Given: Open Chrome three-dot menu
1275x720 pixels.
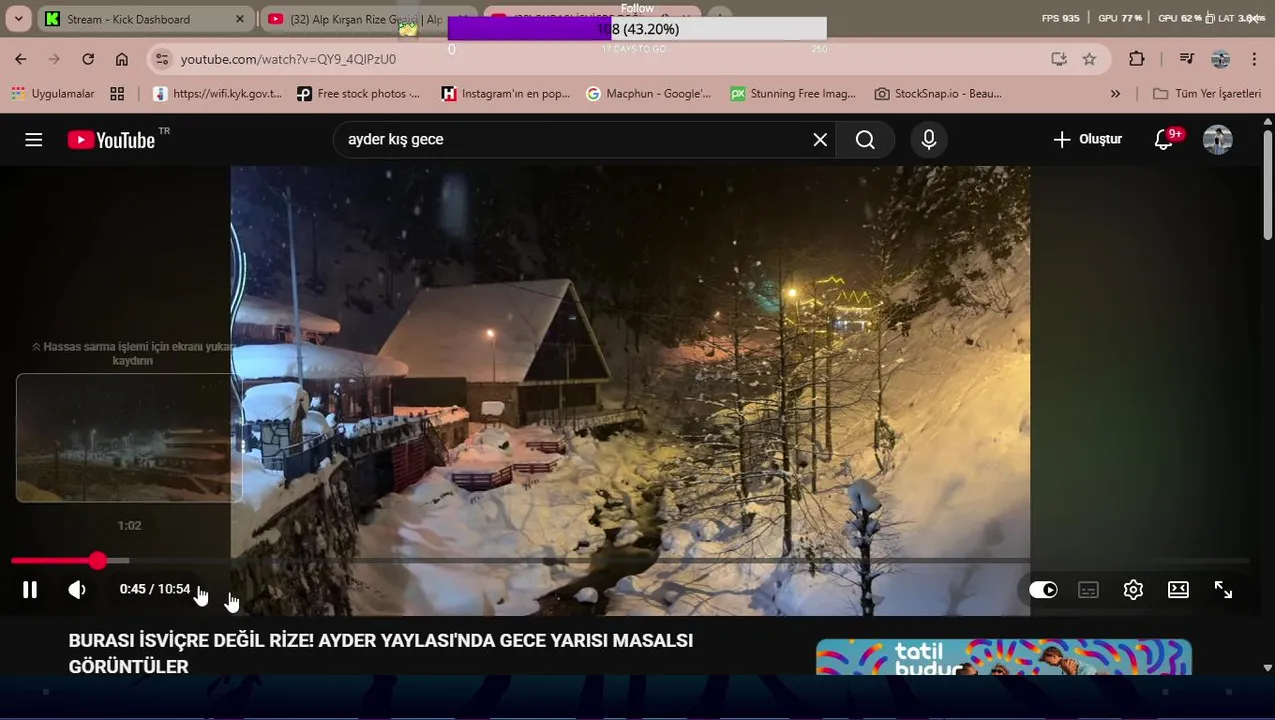Looking at the screenshot, I should [x=1254, y=59].
